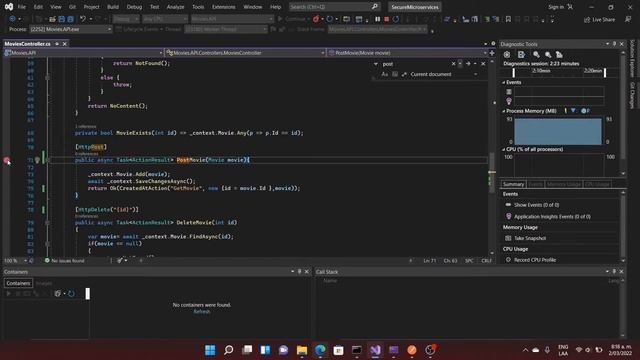Screen dimensions: 640x360
Task: Click the export report icon in Diagnostic Tools
Action: 521,54
